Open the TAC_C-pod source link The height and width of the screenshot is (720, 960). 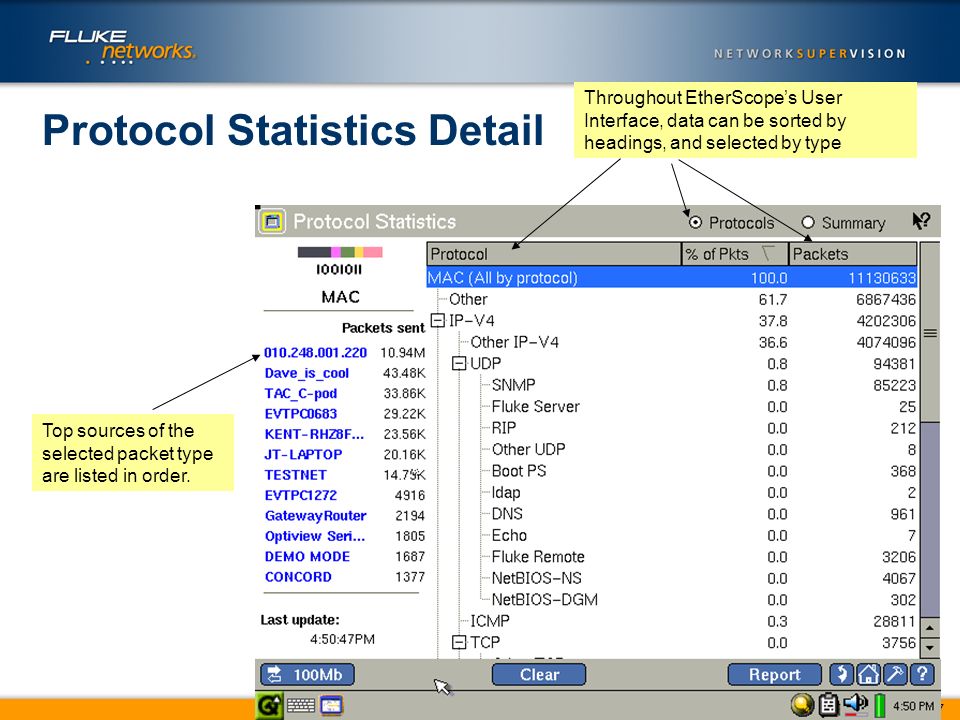point(301,394)
